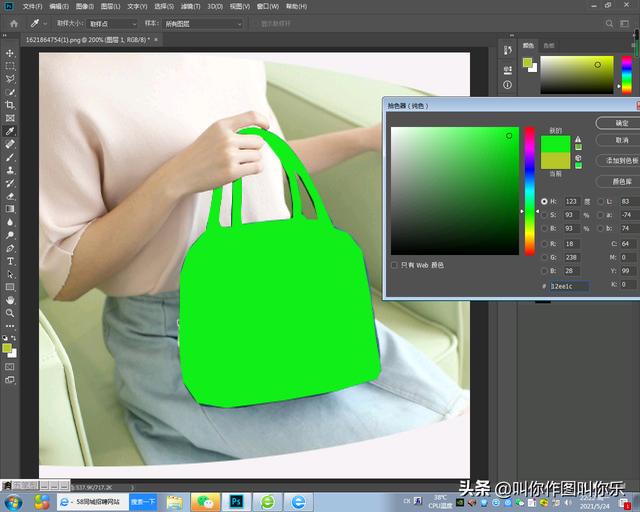Screen dimensions: 640x512
Task: Select the Horizontal Type tool
Action: click(10, 261)
